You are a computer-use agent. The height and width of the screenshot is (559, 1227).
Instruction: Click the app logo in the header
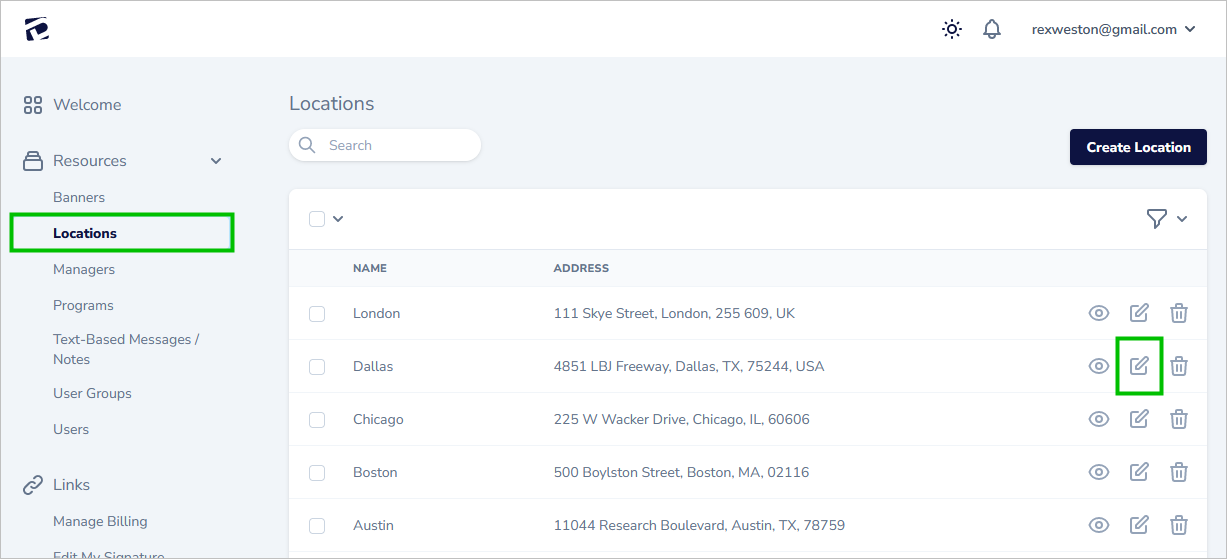point(37,29)
